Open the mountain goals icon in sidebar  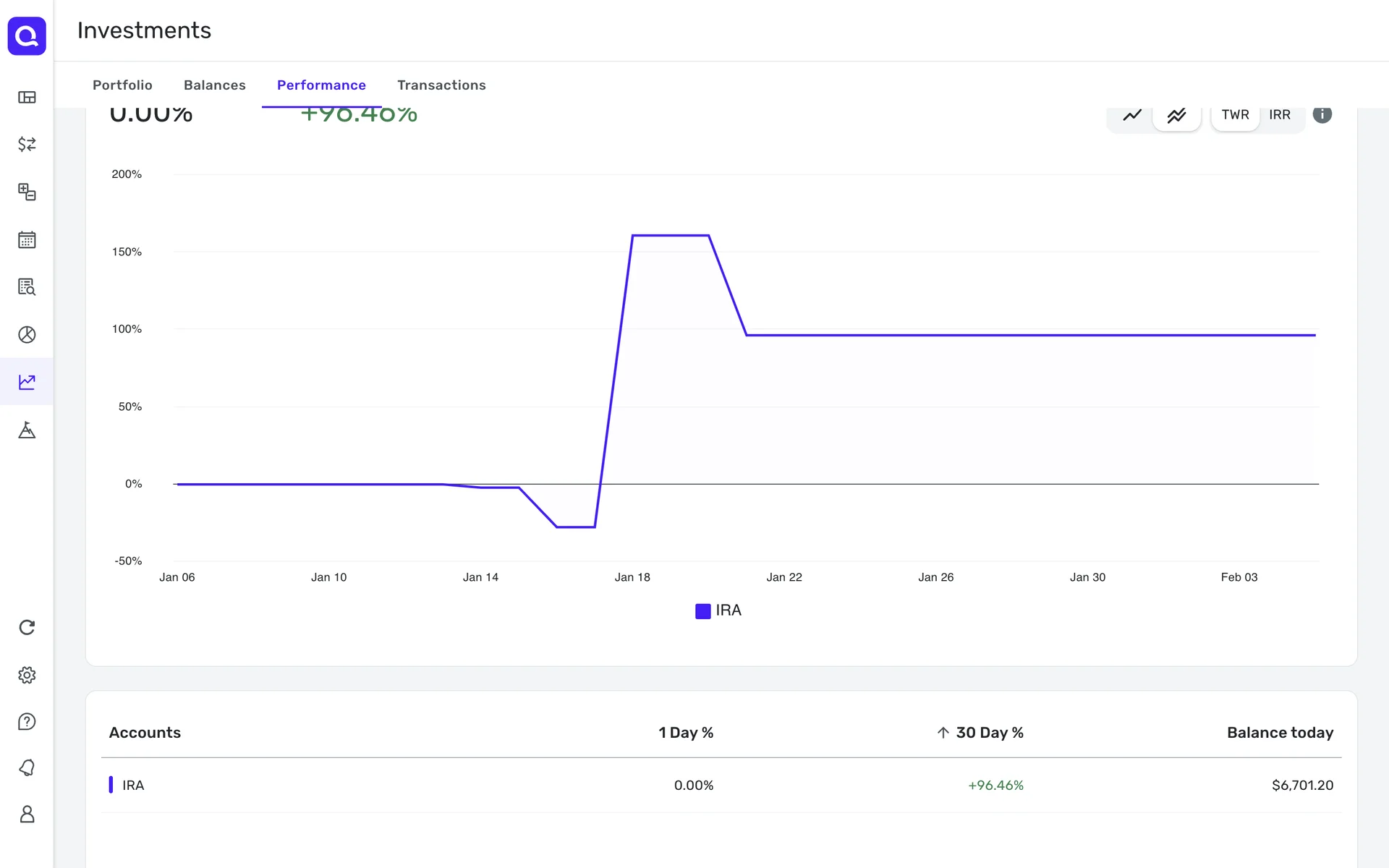[27, 430]
